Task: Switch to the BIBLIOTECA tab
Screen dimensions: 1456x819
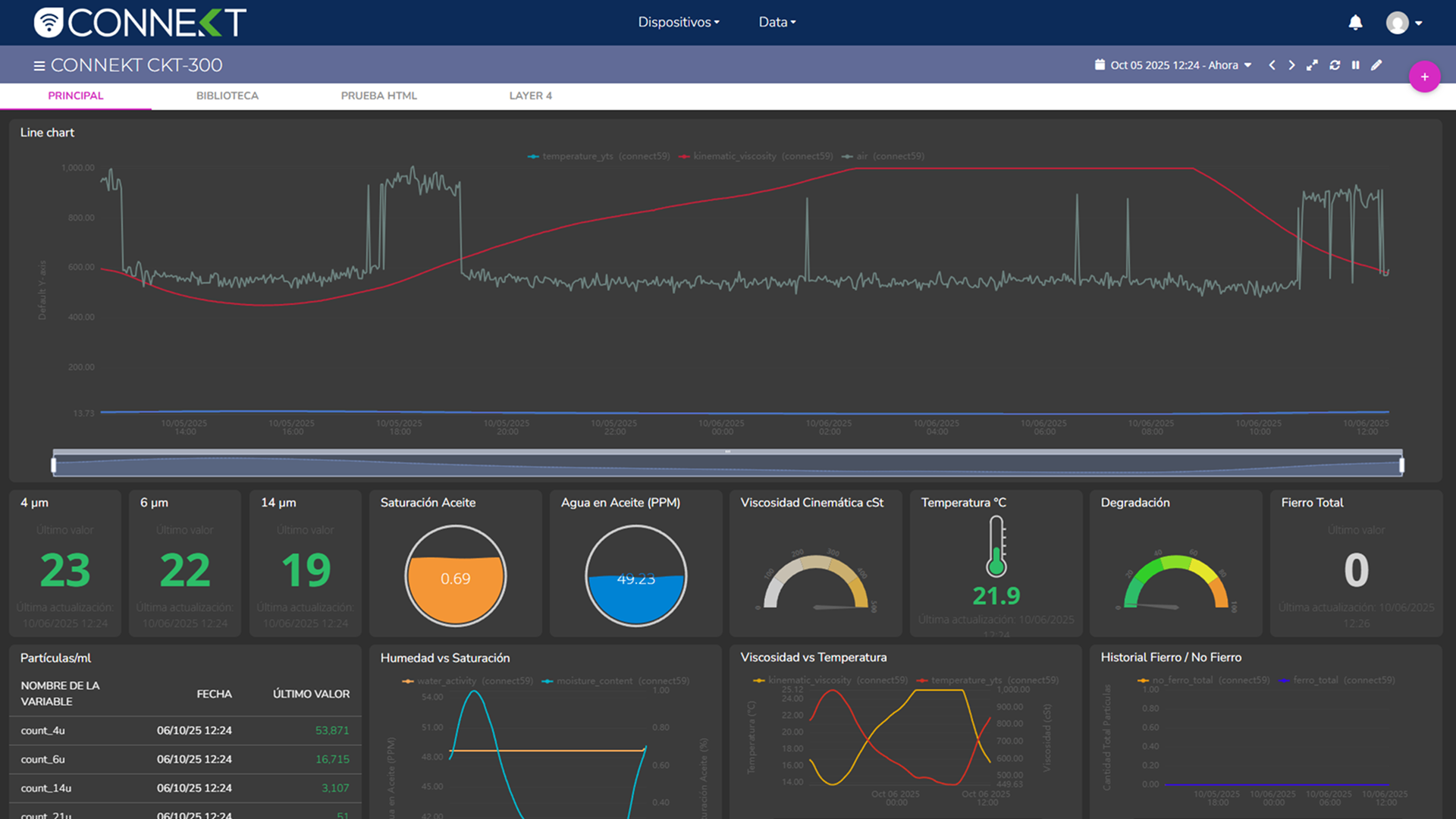Action: (227, 96)
